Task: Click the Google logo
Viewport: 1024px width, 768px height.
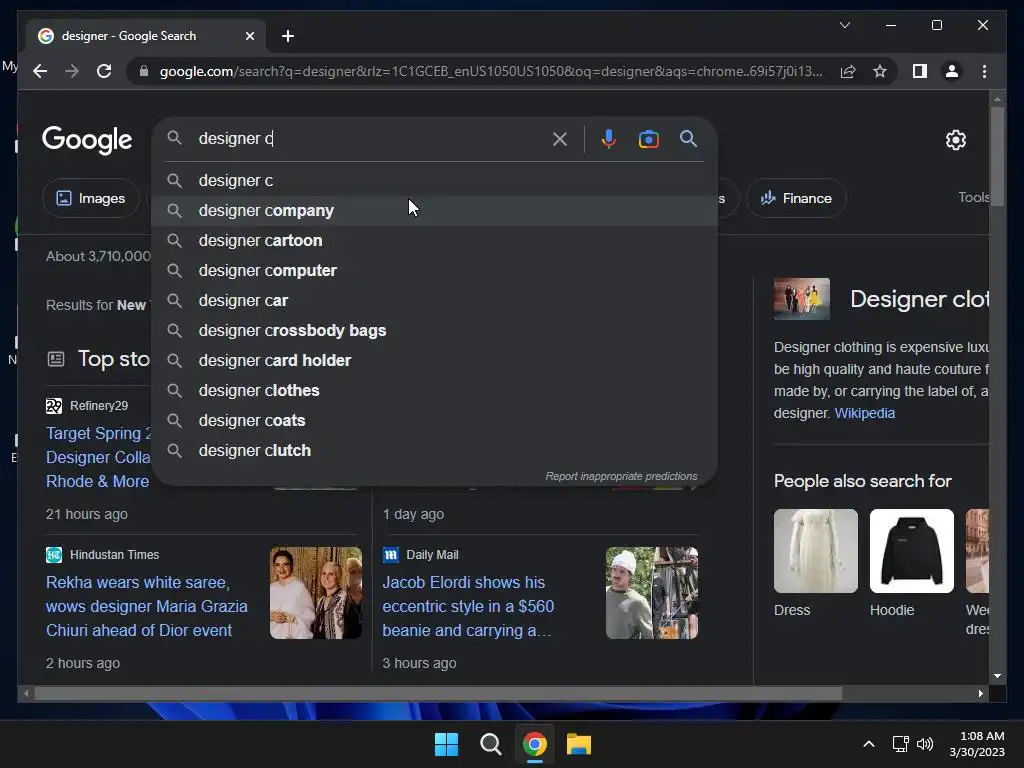Action: (87, 140)
